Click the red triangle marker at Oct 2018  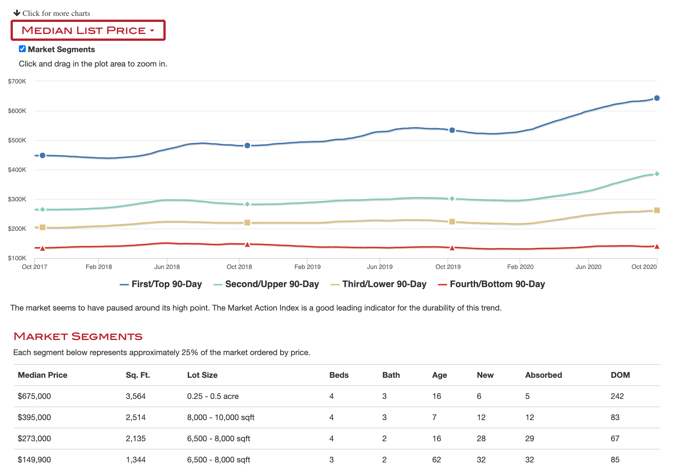(247, 244)
